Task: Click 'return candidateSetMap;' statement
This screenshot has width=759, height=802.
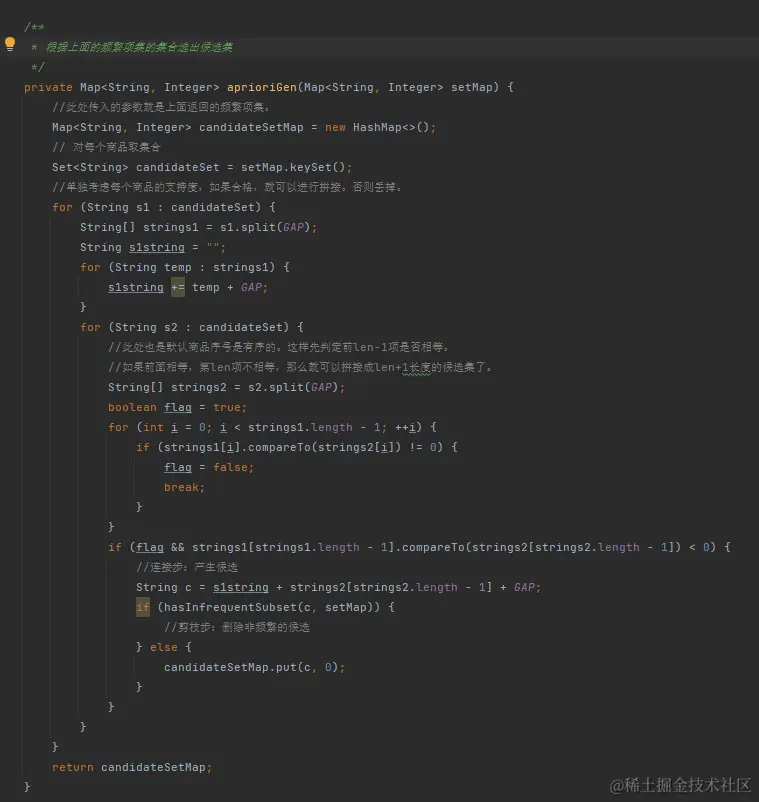Action: point(131,767)
